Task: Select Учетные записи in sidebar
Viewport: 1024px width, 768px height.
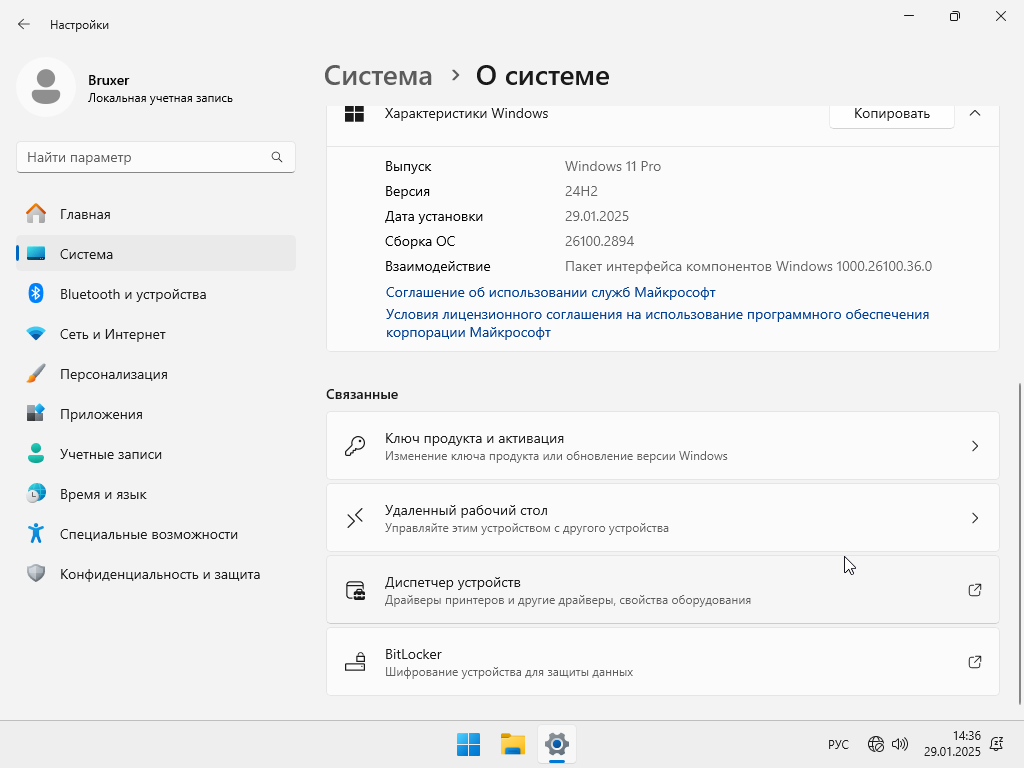Action: 110,454
